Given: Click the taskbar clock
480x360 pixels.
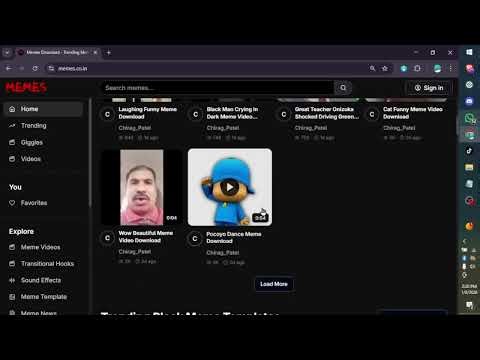Looking at the screenshot, I should tap(469, 289).
